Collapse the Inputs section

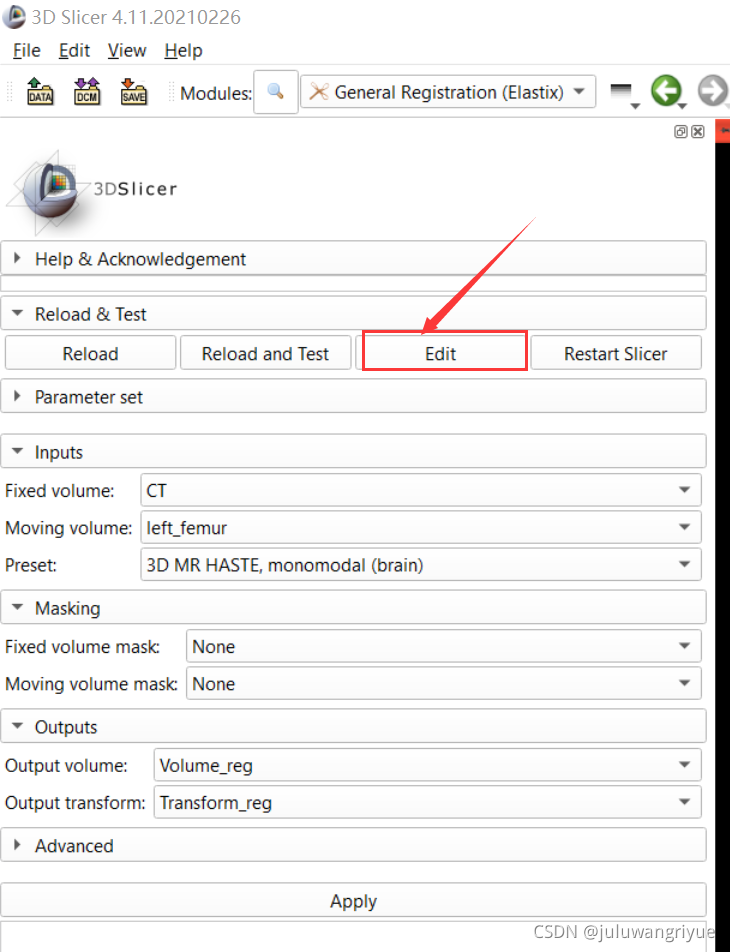click(353, 452)
